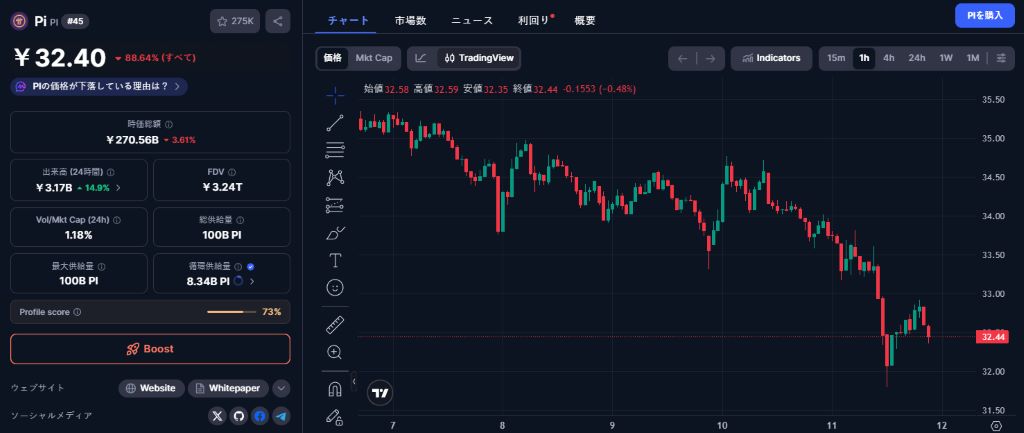This screenshot has height=433, width=1024.
Task: Collapse the drawing toolbar side arrow
Action: 353,381
